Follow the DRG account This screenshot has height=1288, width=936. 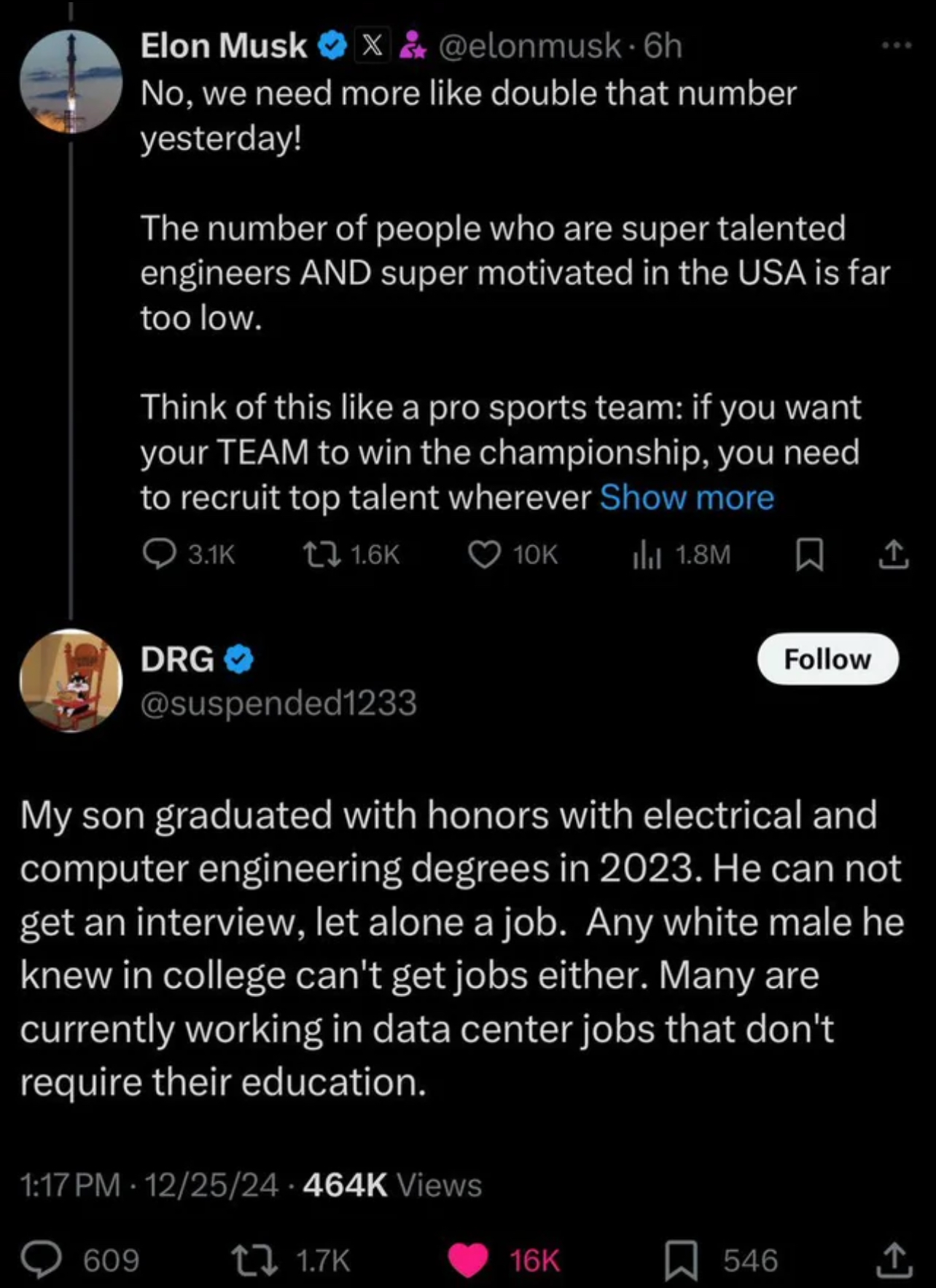[x=828, y=659]
